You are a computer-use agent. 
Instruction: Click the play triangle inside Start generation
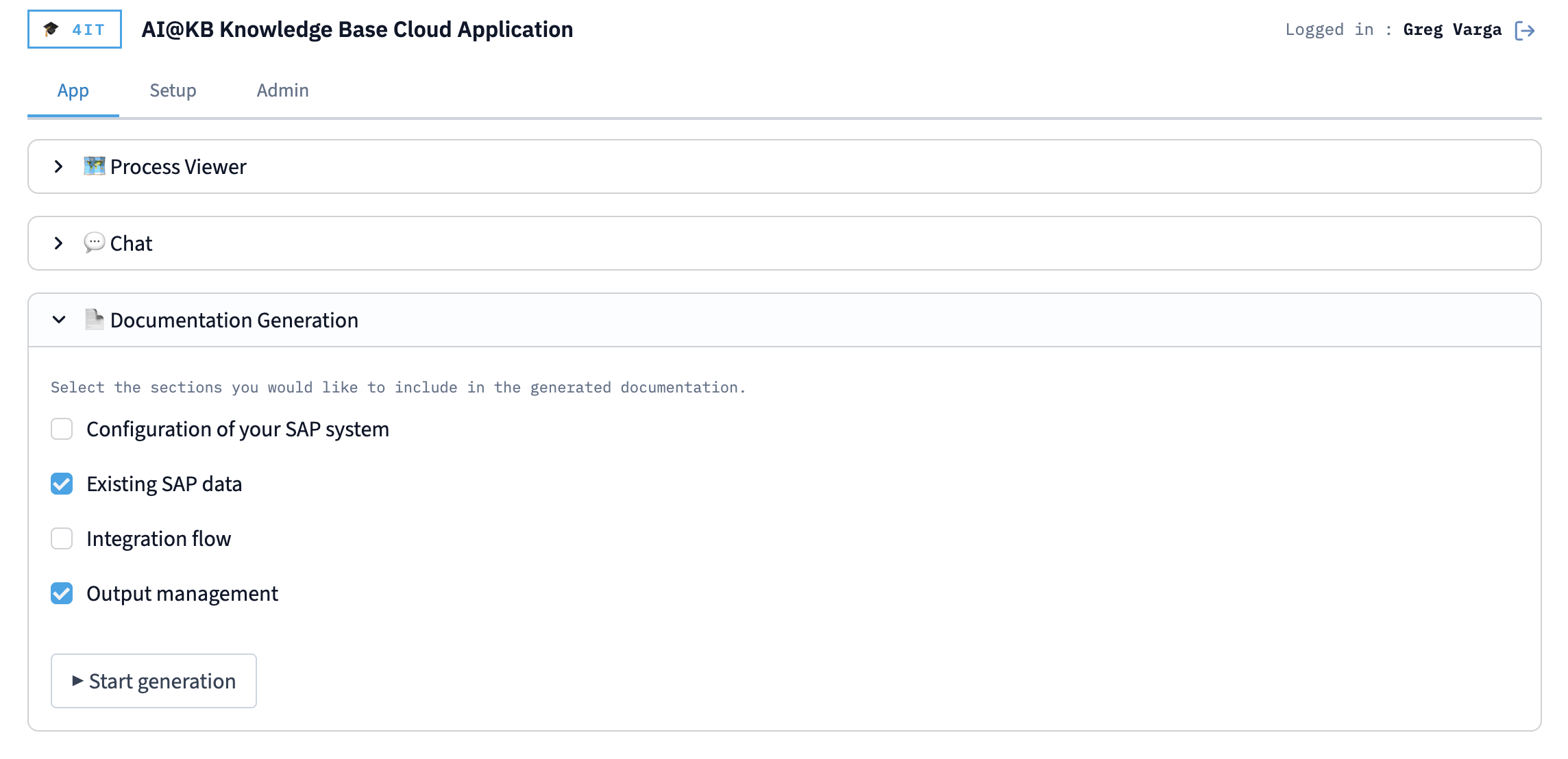click(77, 680)
